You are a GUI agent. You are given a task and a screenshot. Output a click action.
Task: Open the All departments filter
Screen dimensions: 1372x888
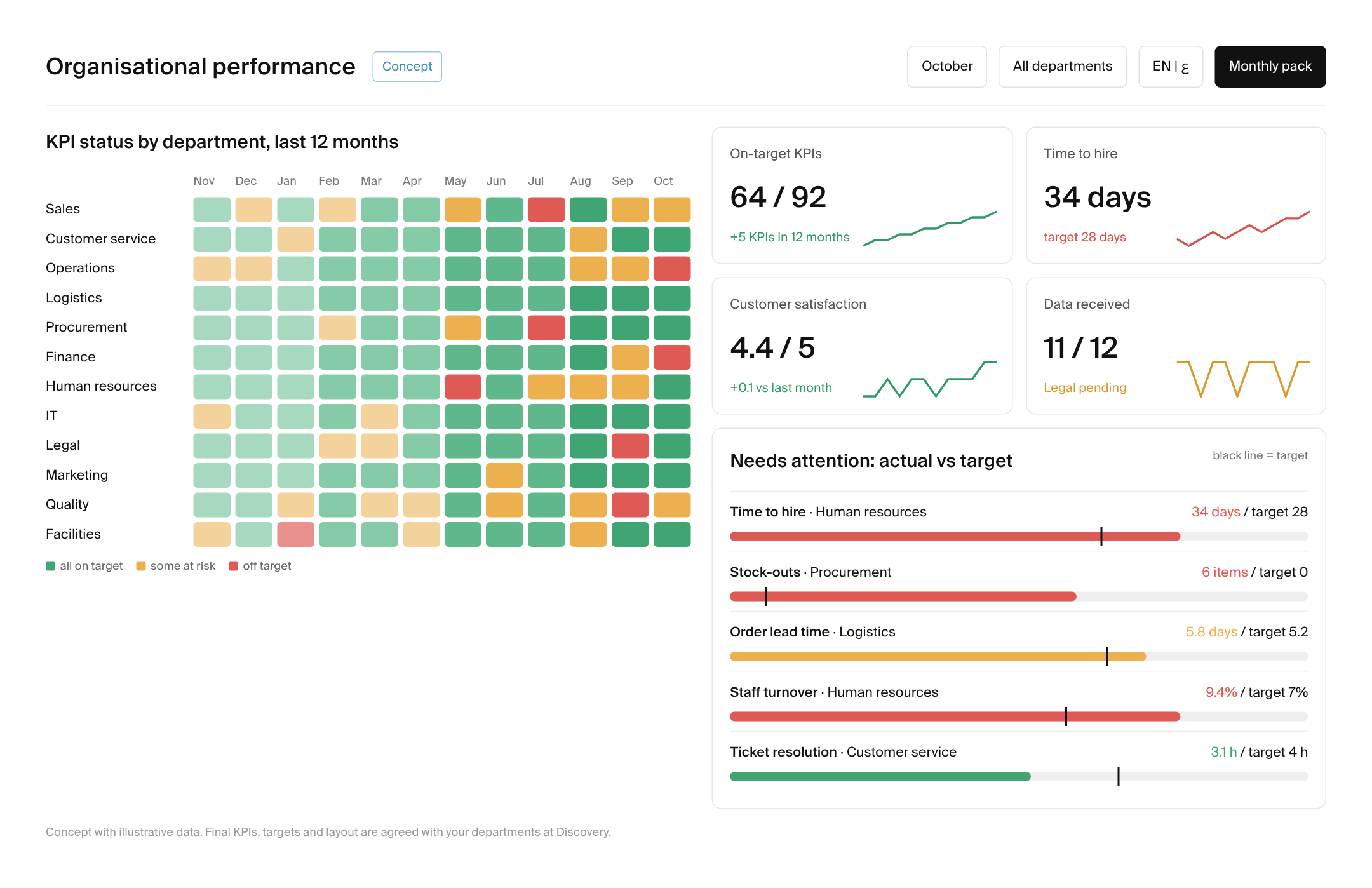click(1062, 66)
